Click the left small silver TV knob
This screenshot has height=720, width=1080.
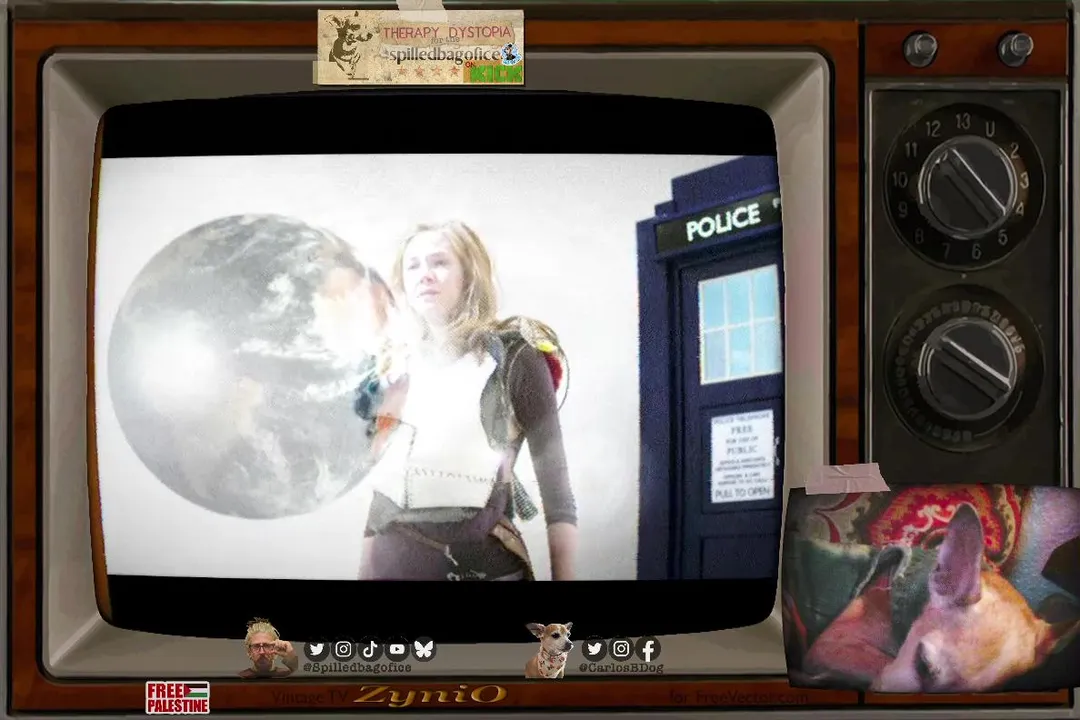[x=920, y=48]
